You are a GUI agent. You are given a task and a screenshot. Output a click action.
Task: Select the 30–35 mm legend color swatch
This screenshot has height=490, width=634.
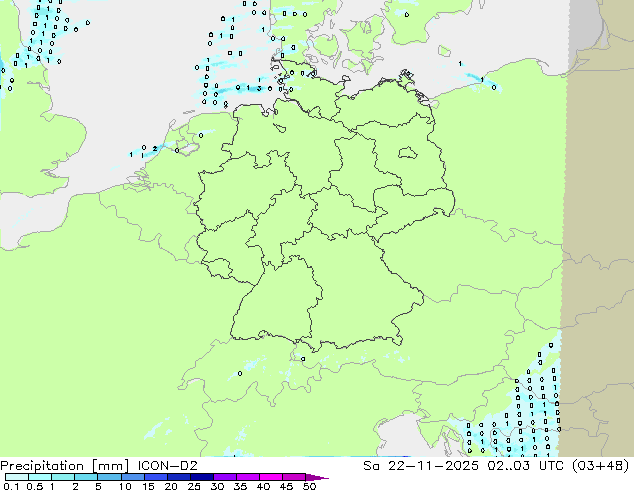click(x=224, y=477)
